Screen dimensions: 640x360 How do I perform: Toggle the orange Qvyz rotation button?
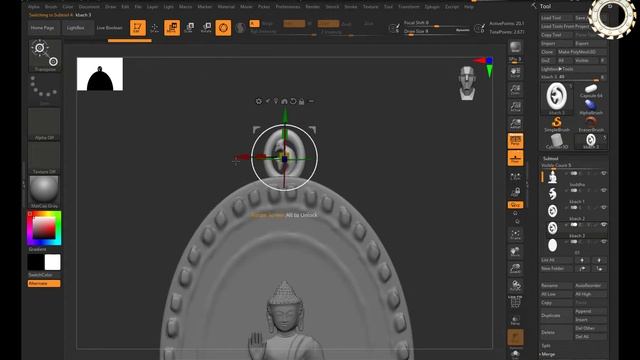(x=516, y=204)
